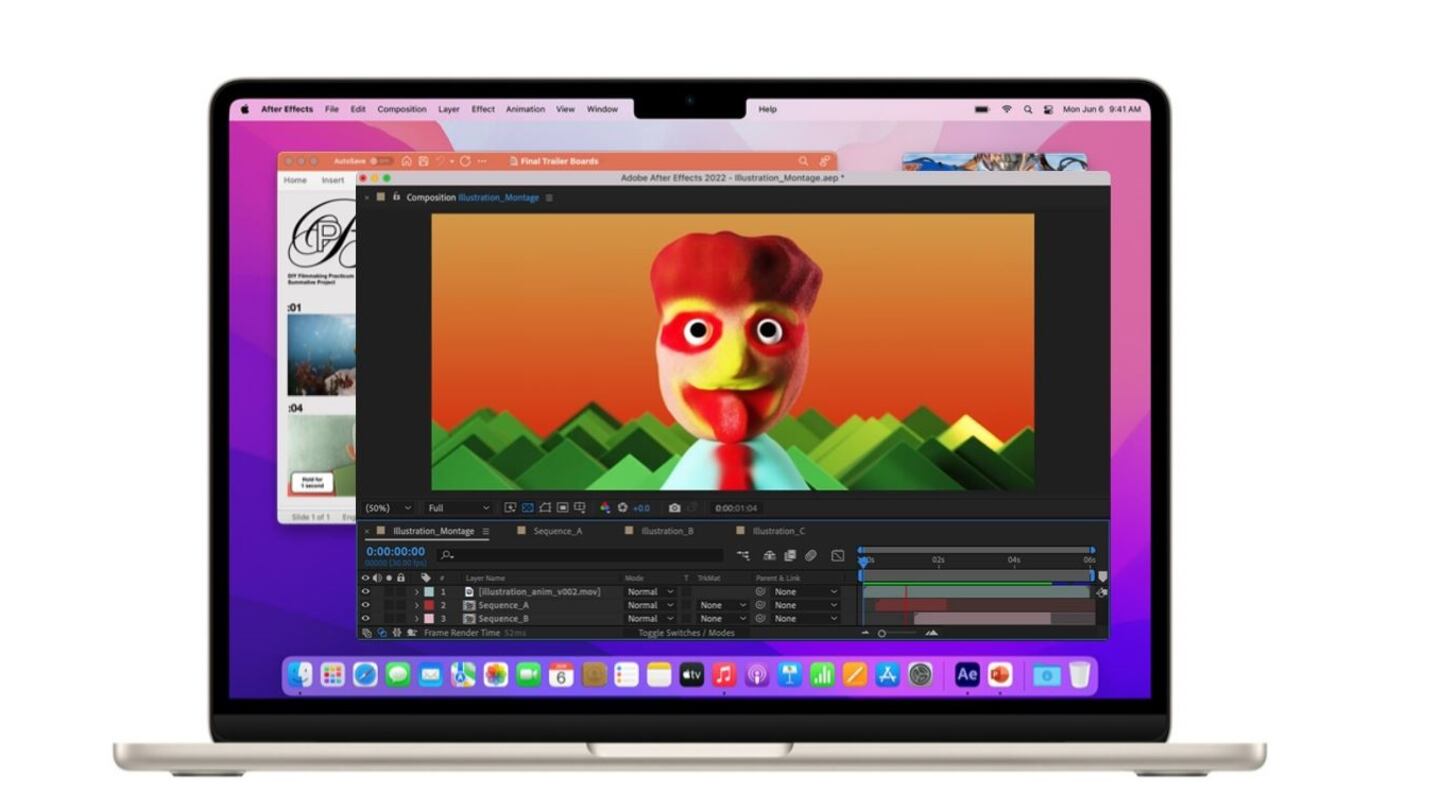This screenshot has width=1440, height=810.
Task: Open the Composition menu
Action: click(x=401, y=109)
